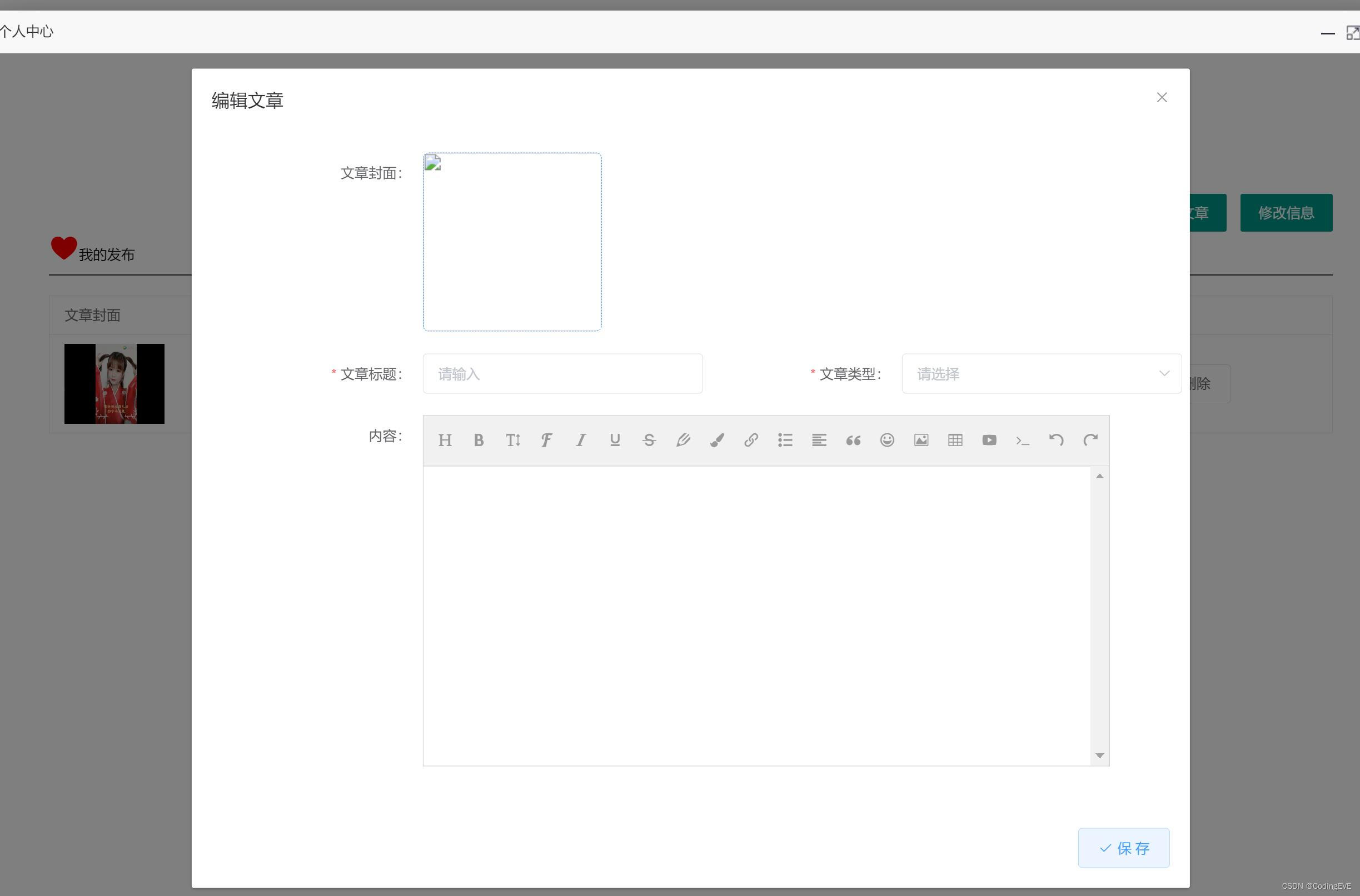This screenshot has width=1360, height=896.
Task: Insert a video into content
Action: pyautogui.click(x=989, y=440)
